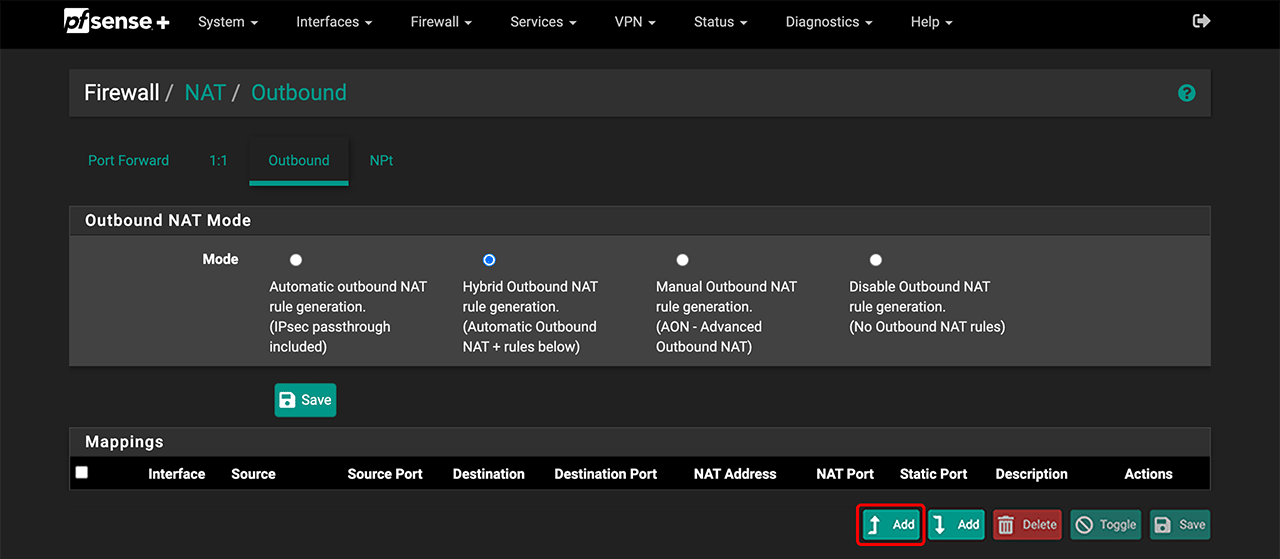
Task: Check the select-all mappings checkbox
Action: point(82,473)
